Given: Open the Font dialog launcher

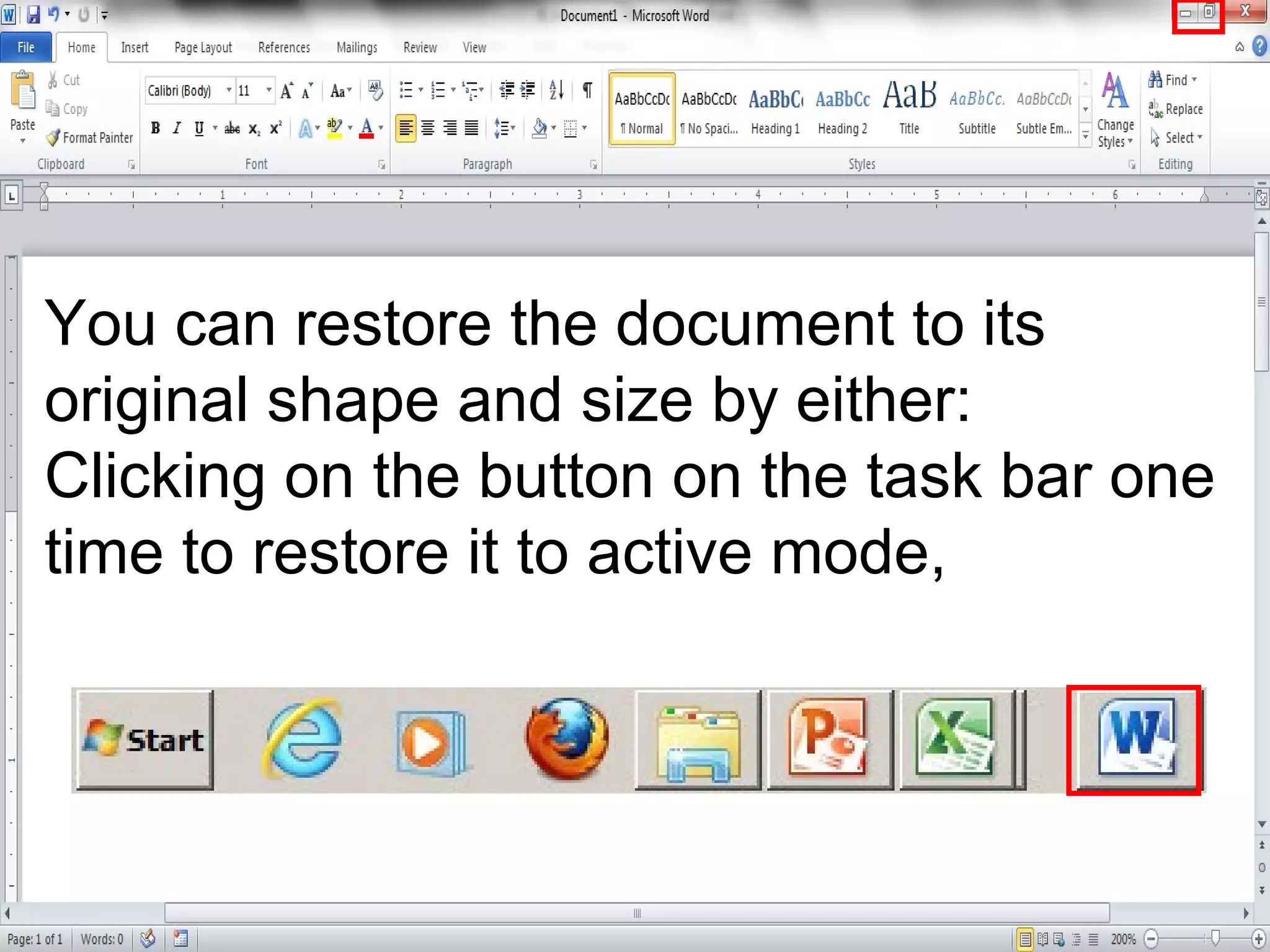Looking at the screenshot, I should point(381,165).
